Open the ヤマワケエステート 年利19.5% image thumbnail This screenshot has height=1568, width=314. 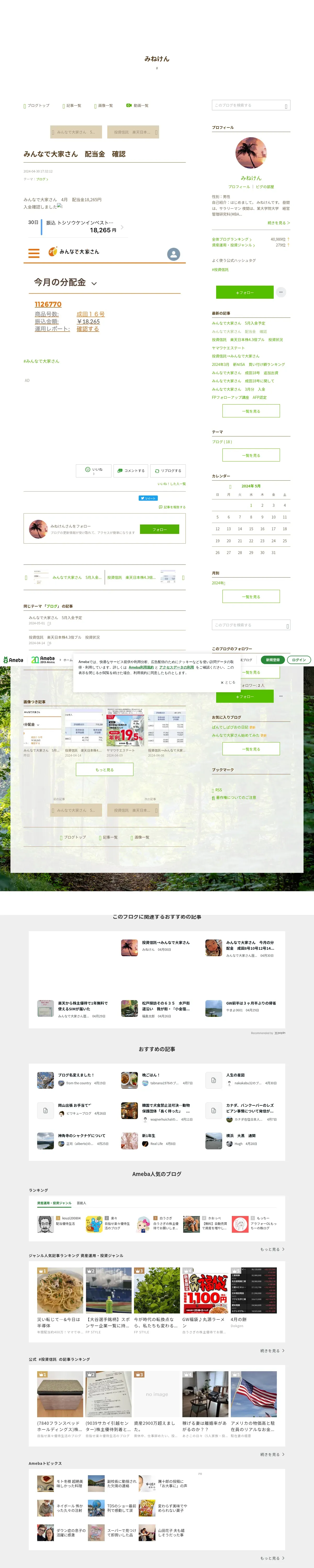click(125, 727)
